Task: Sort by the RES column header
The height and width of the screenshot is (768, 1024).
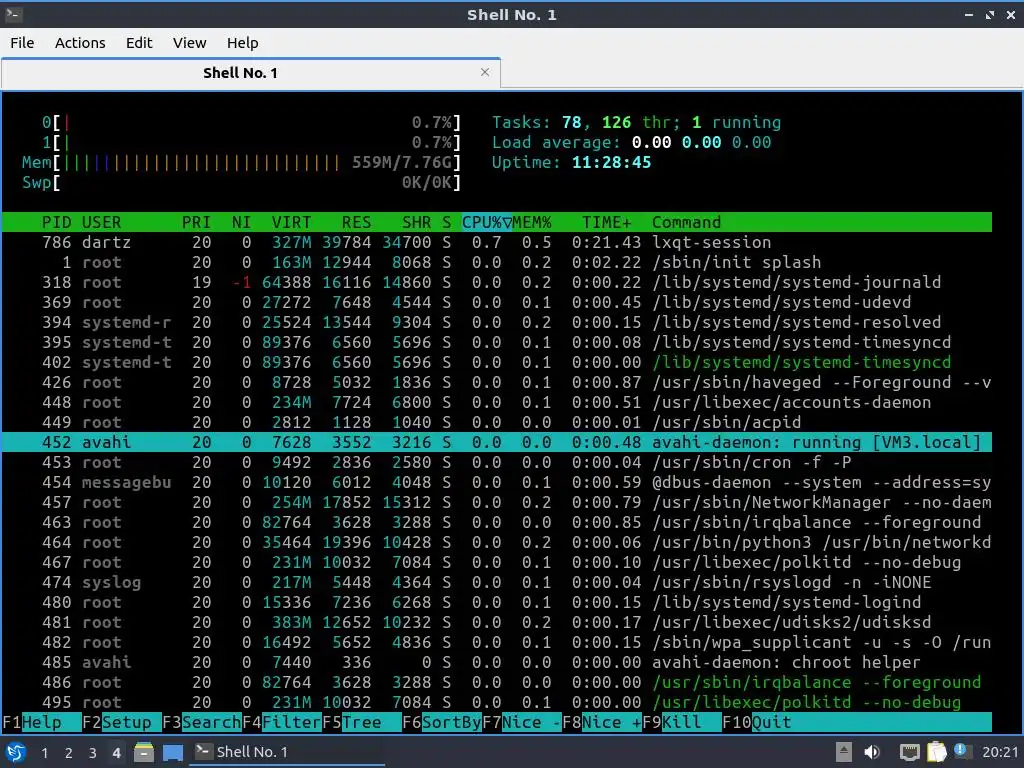Action: click(x=356, y=222)
